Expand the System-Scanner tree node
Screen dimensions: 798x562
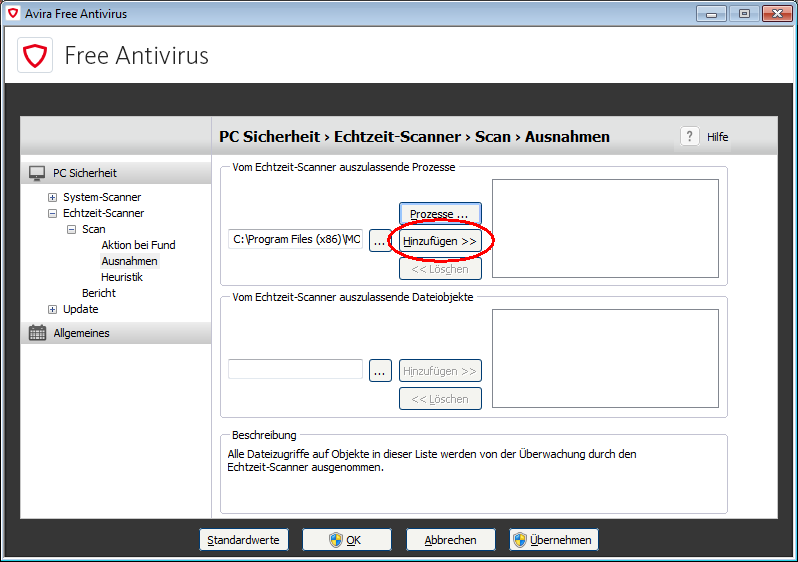[x=52, y=197]
